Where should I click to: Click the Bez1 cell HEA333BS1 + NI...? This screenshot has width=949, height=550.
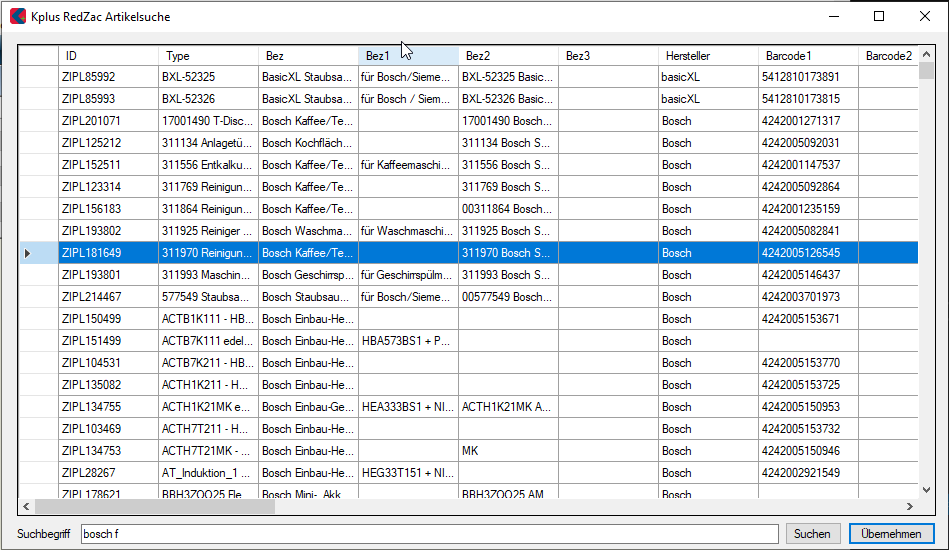tap(409, 407)
